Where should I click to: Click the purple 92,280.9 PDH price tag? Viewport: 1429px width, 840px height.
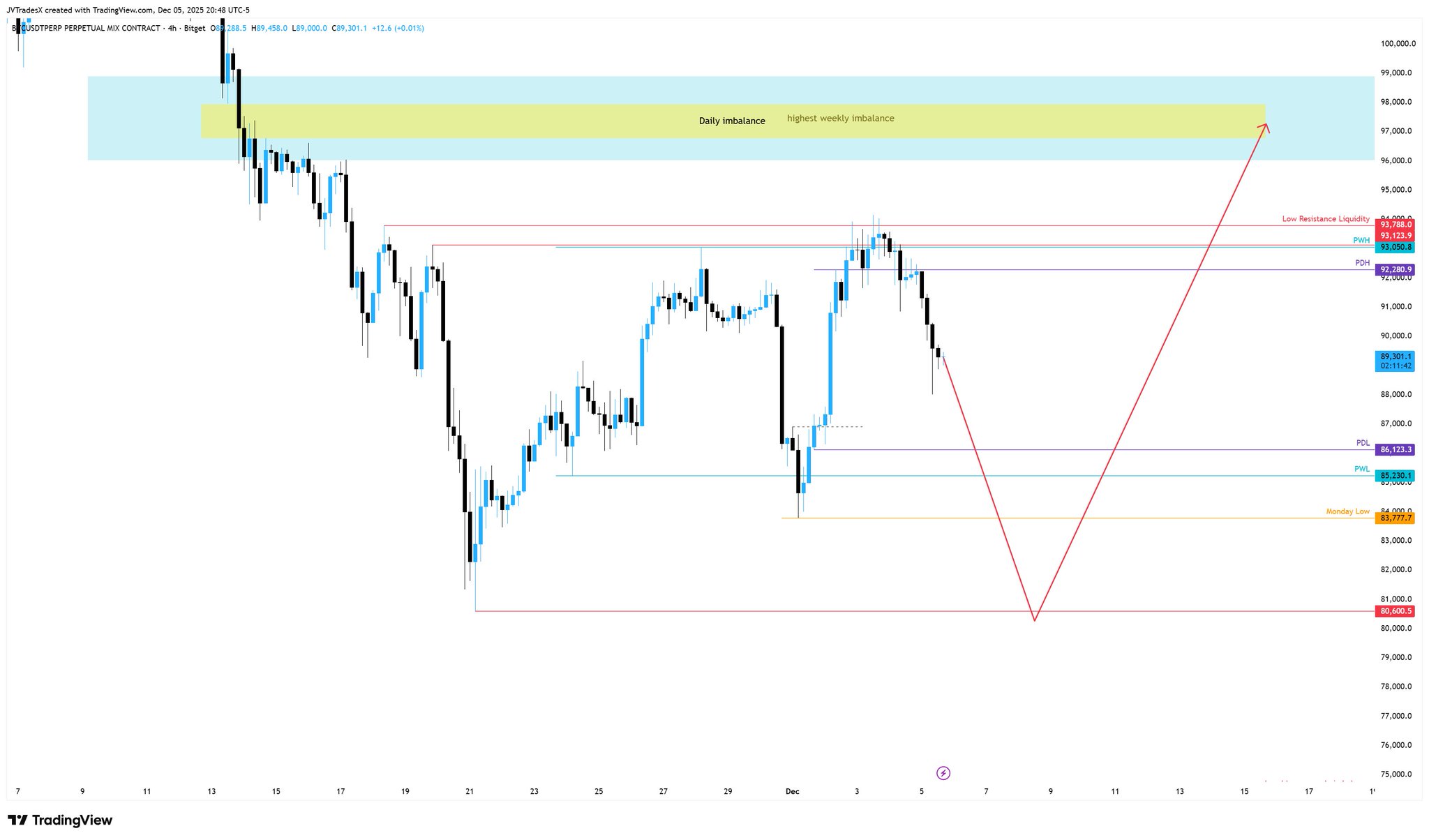[1395, 269]
